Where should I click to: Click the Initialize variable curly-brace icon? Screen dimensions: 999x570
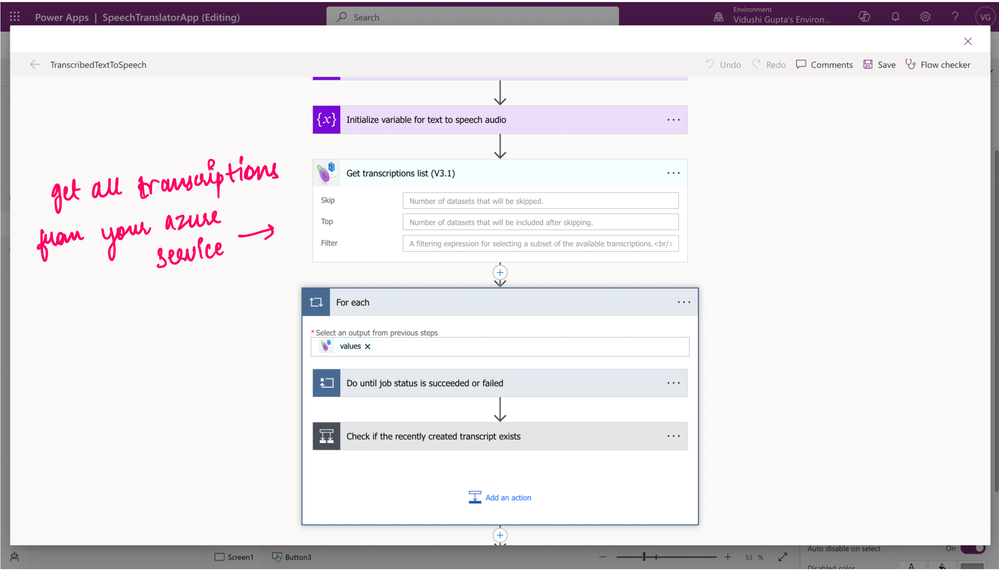pyautogui.click(x=326, y=120)
